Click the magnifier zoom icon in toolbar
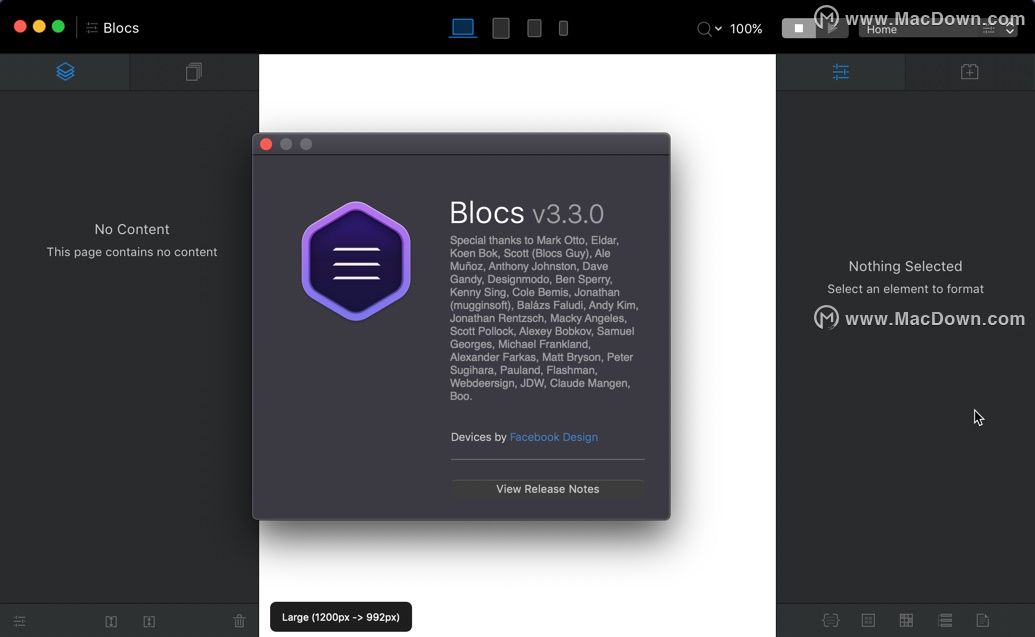This screenshot has height=637, width=1035. [704, 29]
